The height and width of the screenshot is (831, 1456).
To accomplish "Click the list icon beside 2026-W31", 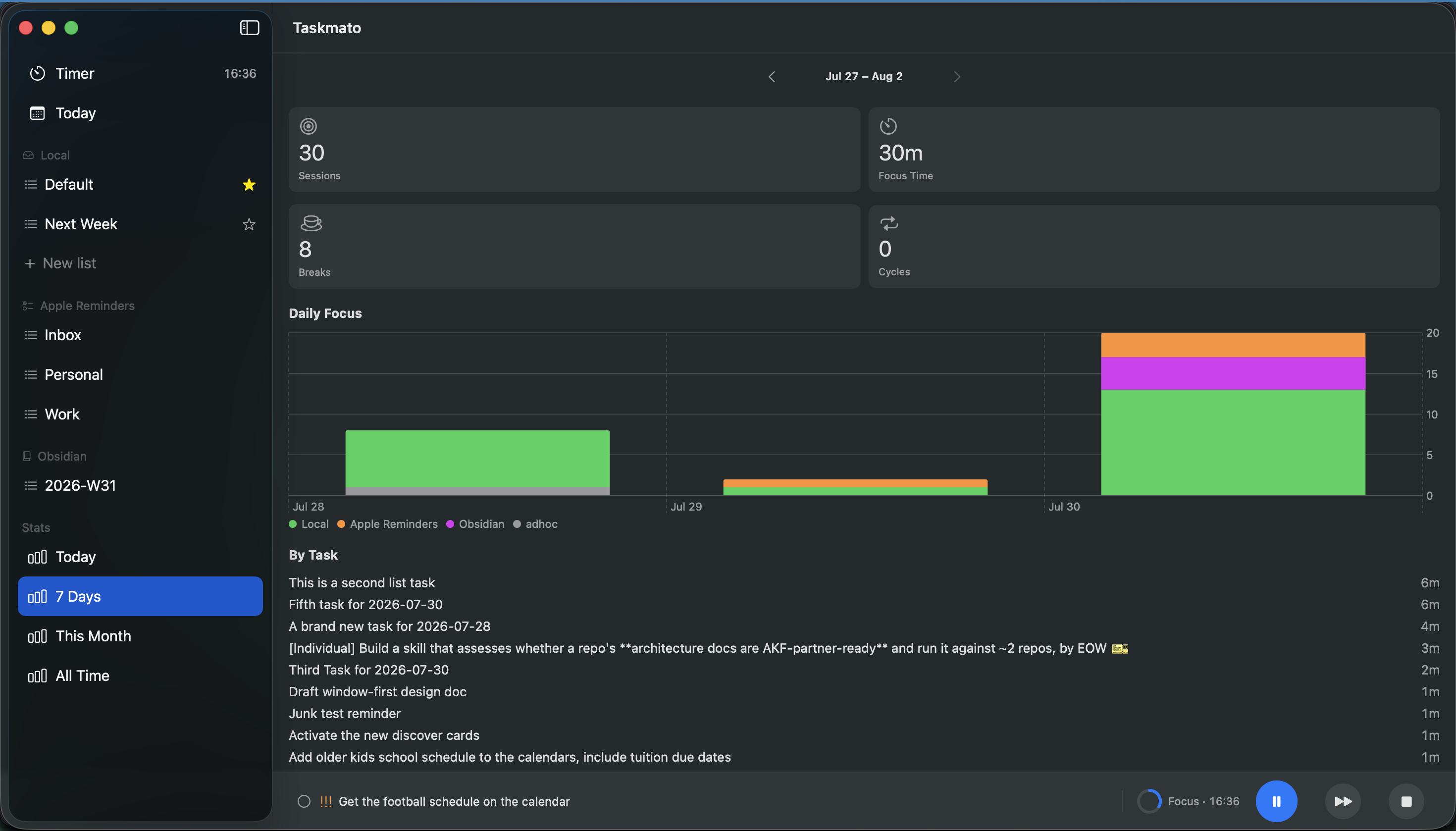I will 31,485.
